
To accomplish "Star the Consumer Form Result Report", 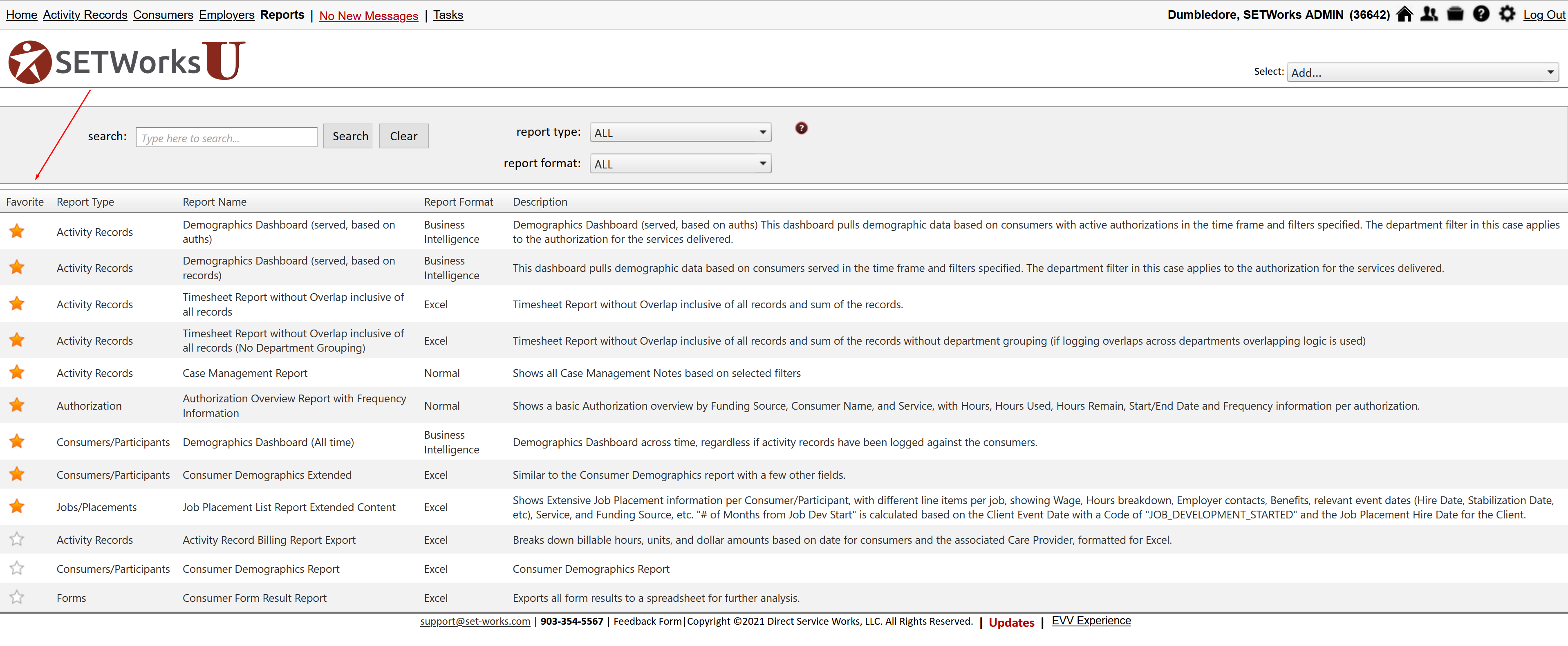I will (x=17, y=597).
